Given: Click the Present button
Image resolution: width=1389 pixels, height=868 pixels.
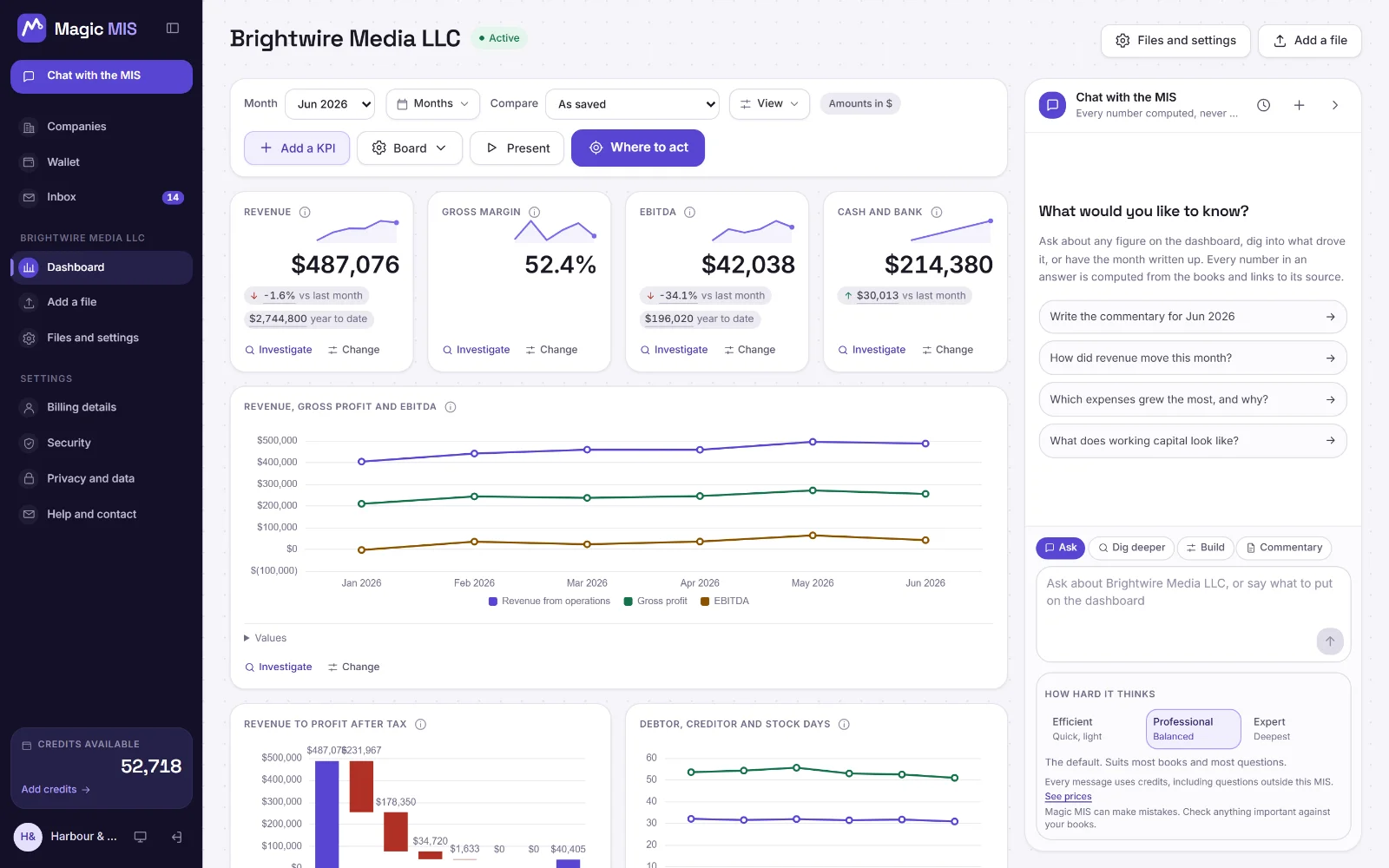Looking at the screenshot, I should tap(517, 148).
